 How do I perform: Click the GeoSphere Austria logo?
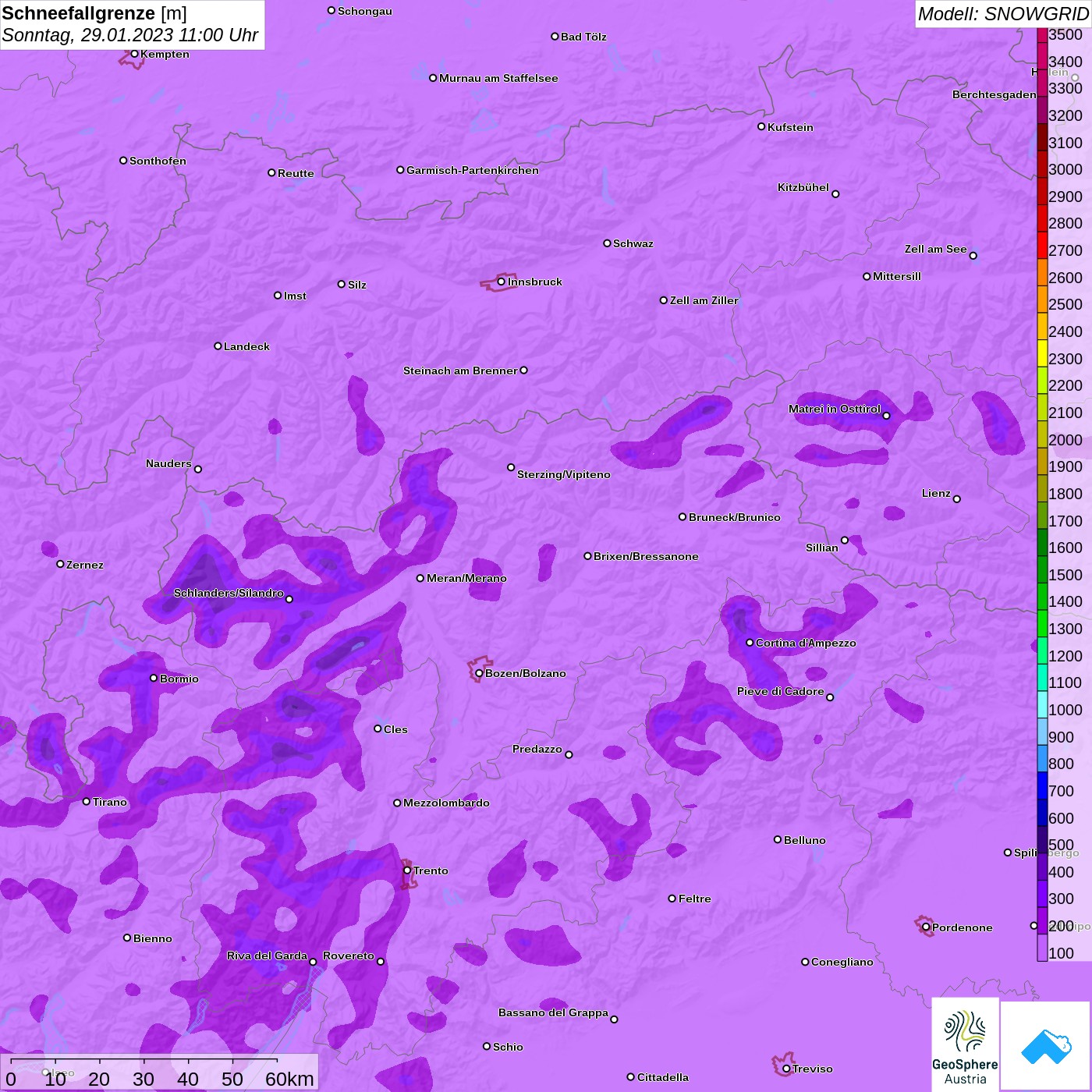coord(965,1044)
